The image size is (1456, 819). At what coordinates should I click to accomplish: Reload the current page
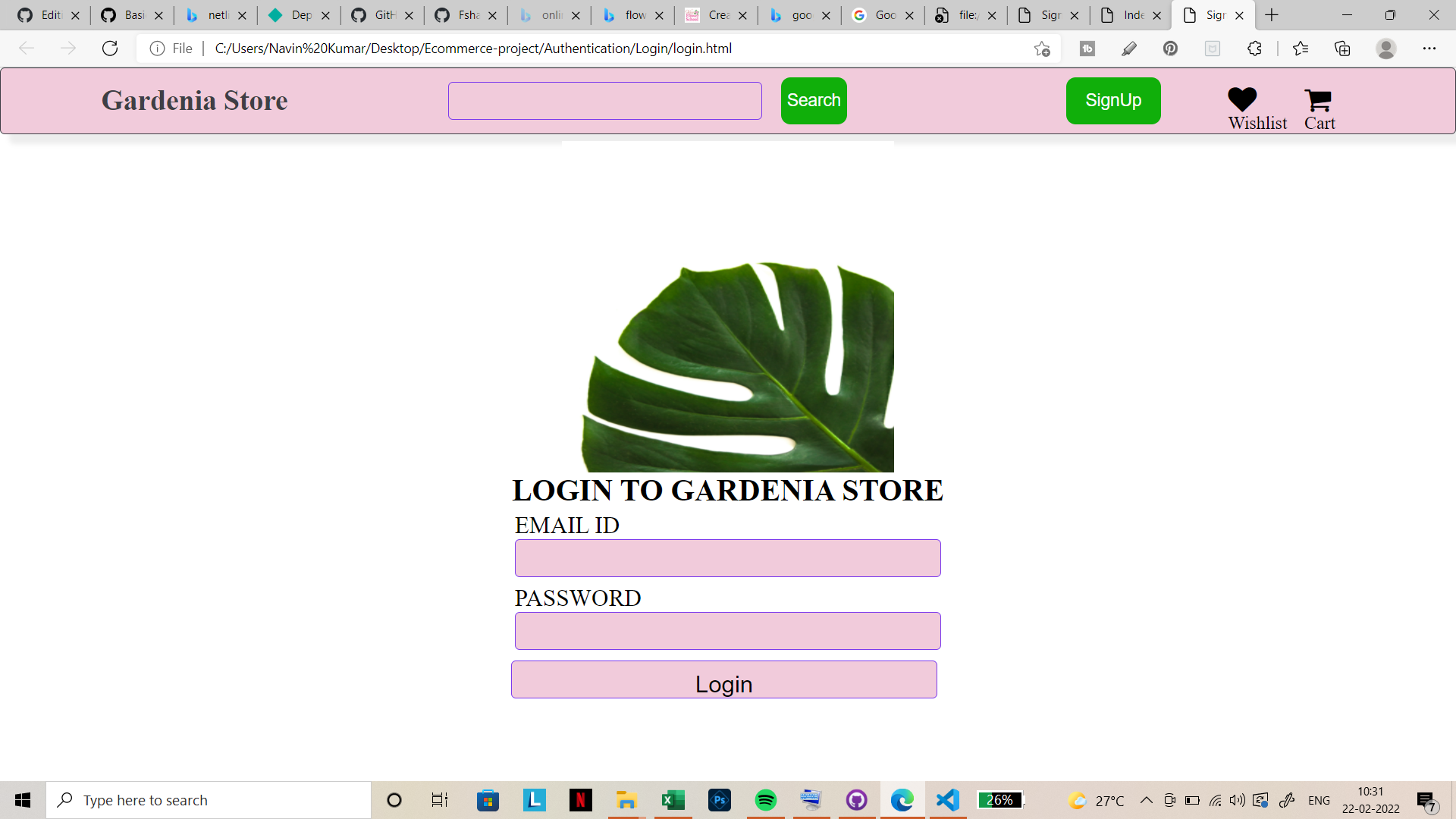110,48
